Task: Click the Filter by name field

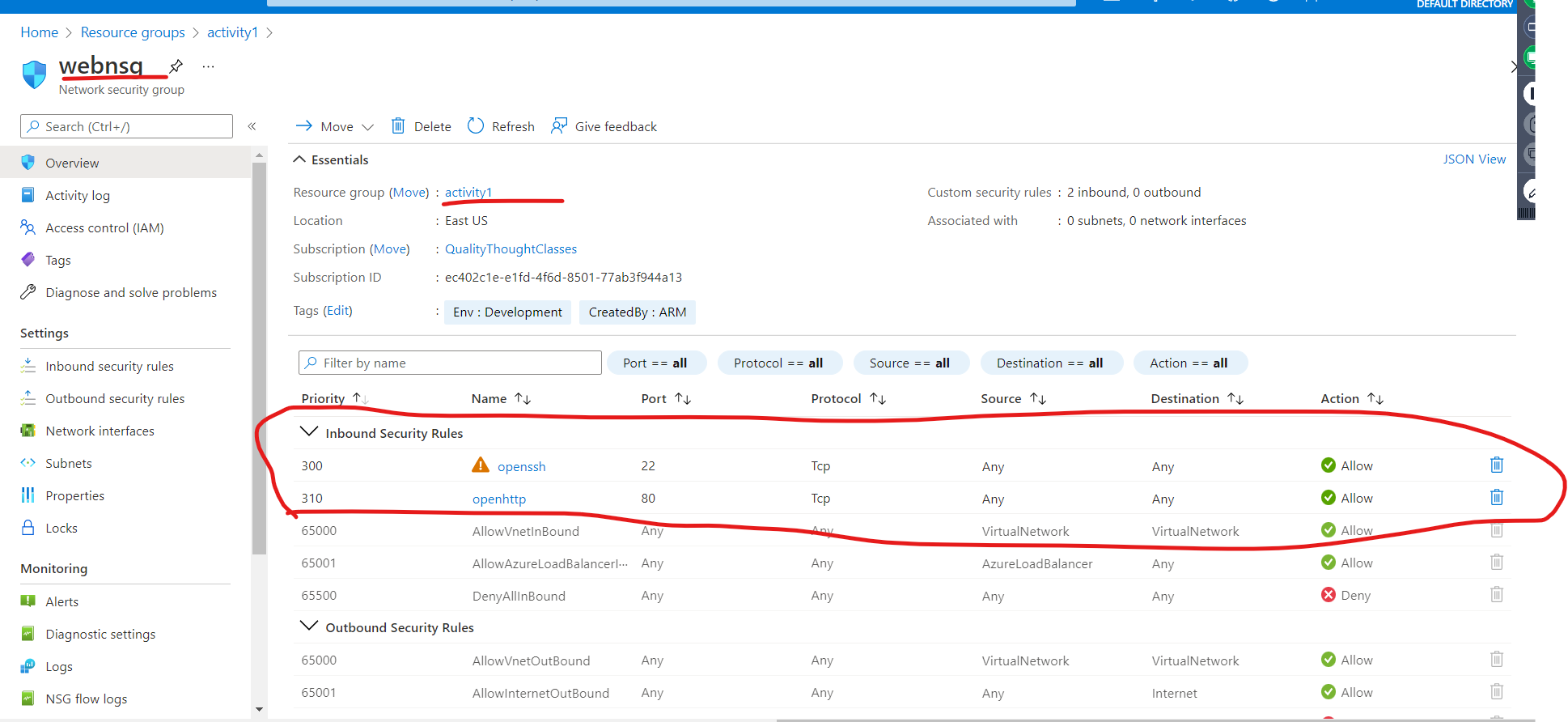Action: [450, 363]
